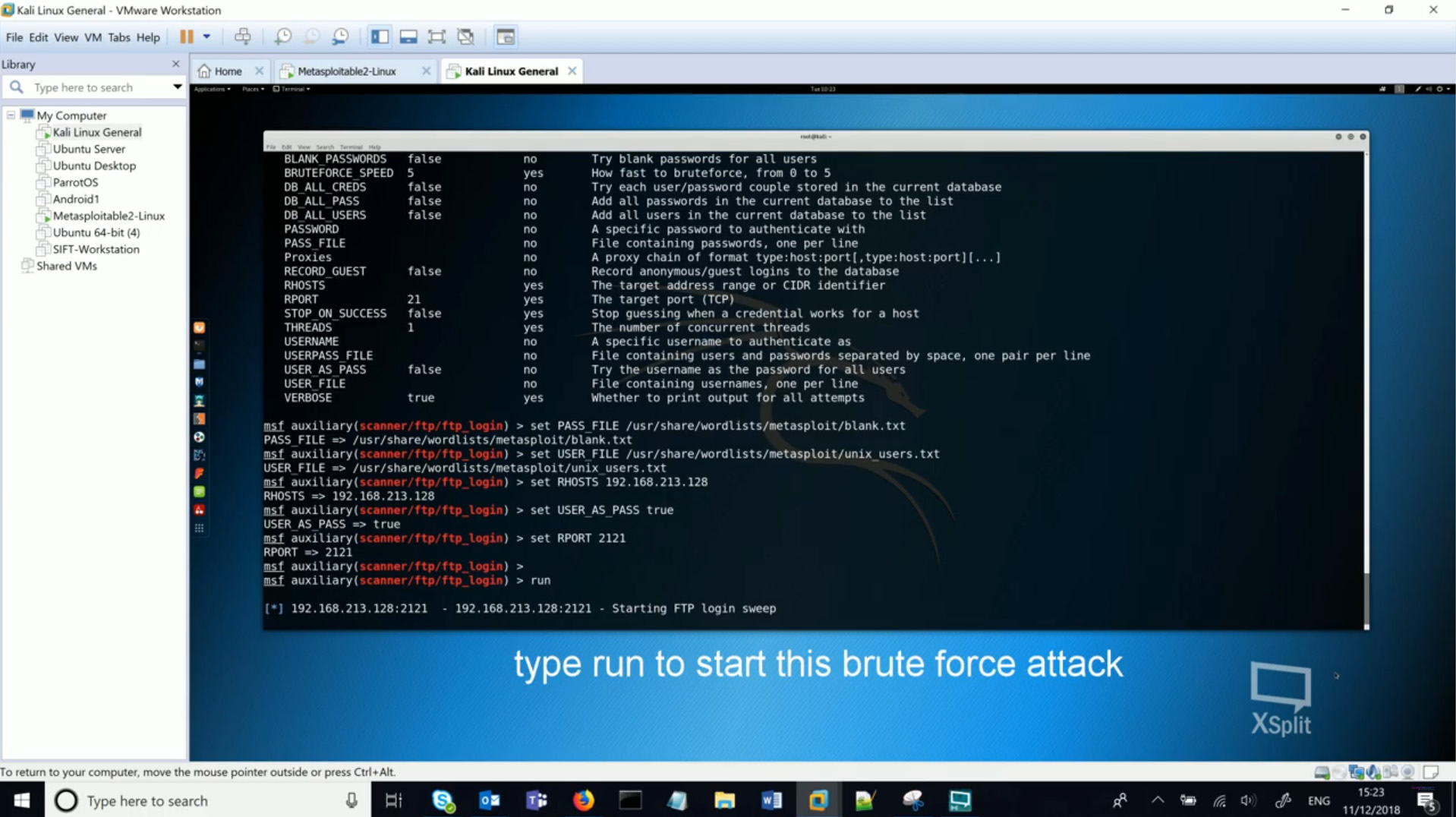This screenshot has height=817, width=1456.
Task: Take a snapshot of the virtual machine
Action: [282, 36]
